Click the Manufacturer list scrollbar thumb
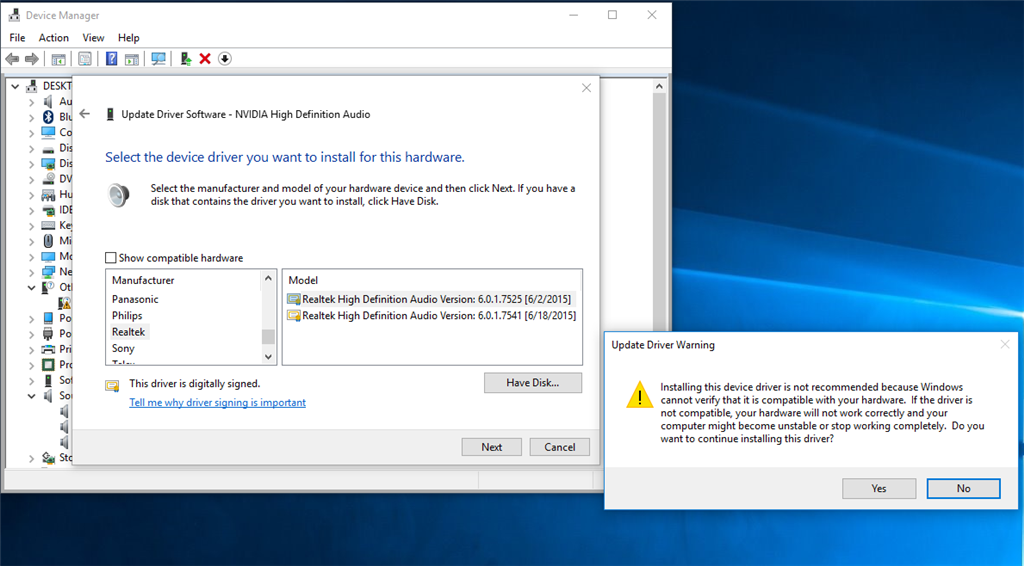 coord(268,336)
